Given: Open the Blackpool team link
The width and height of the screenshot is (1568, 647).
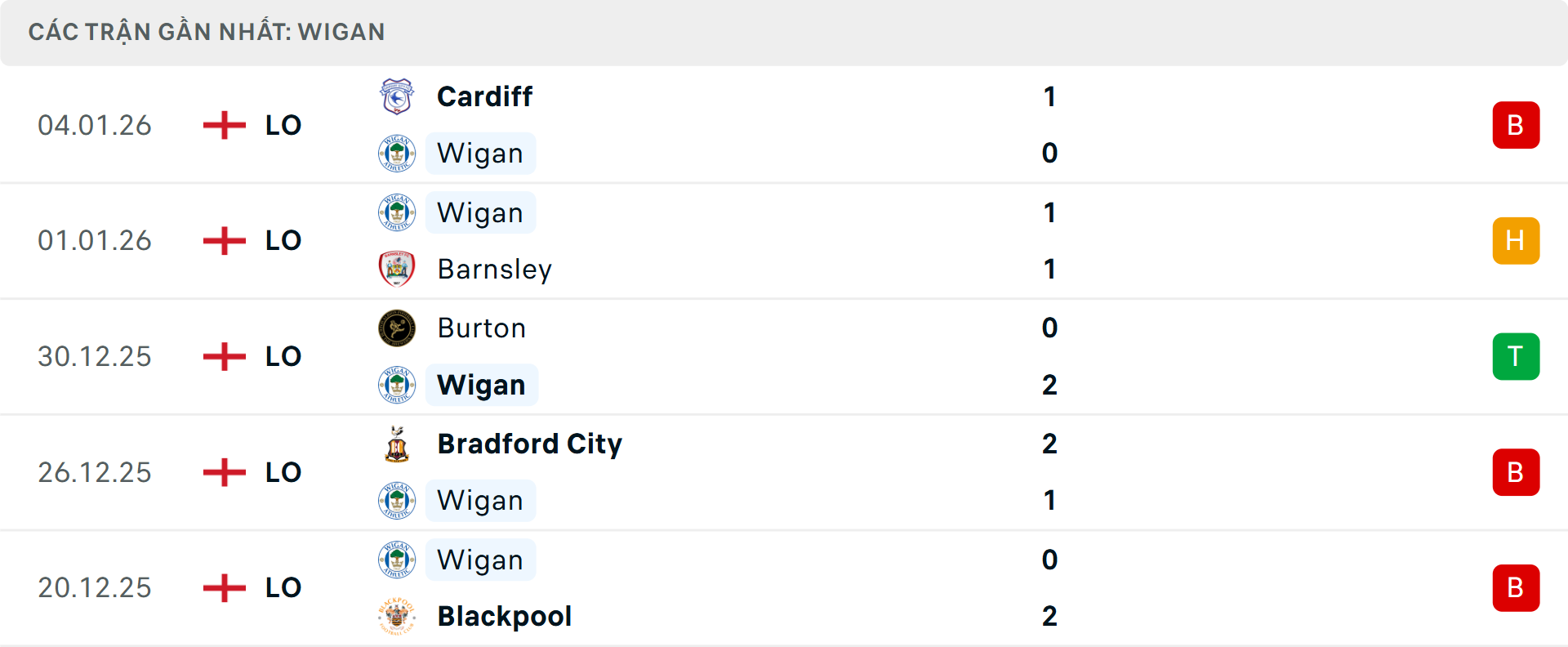Looking at the screenshot, I should tap(504, 616).
